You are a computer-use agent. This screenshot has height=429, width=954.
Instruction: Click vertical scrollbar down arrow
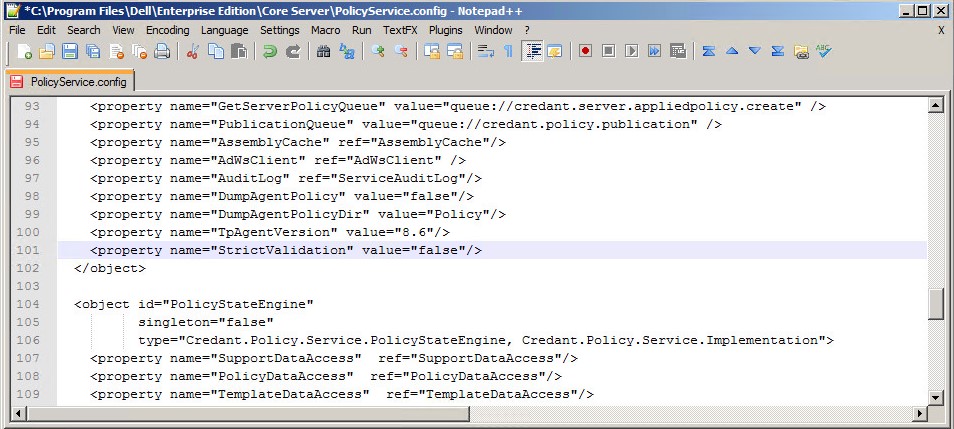point(936,398)
